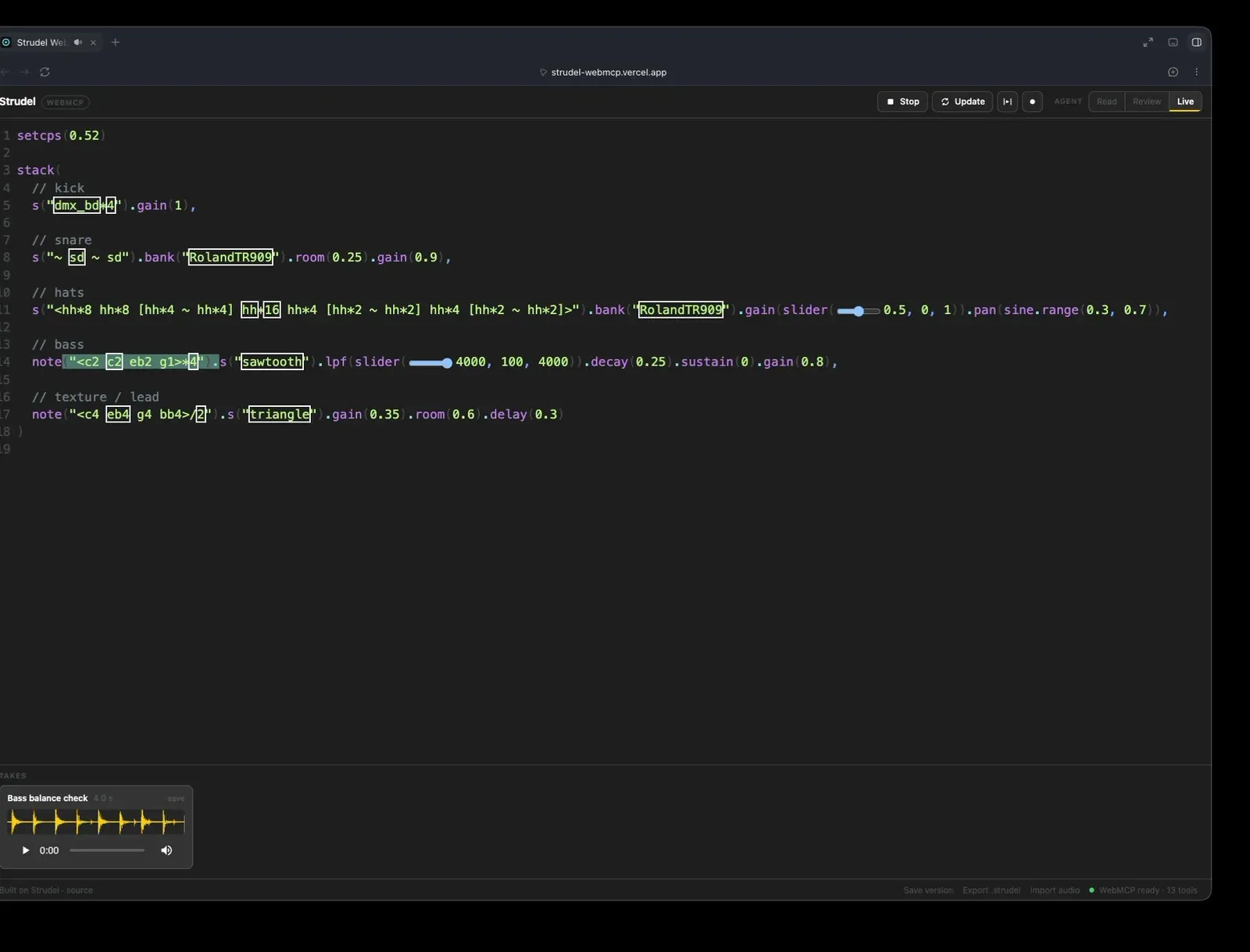Play the Bass balance check take
The width and height of the screenshot is (1250, 952).
pos(25,850)
